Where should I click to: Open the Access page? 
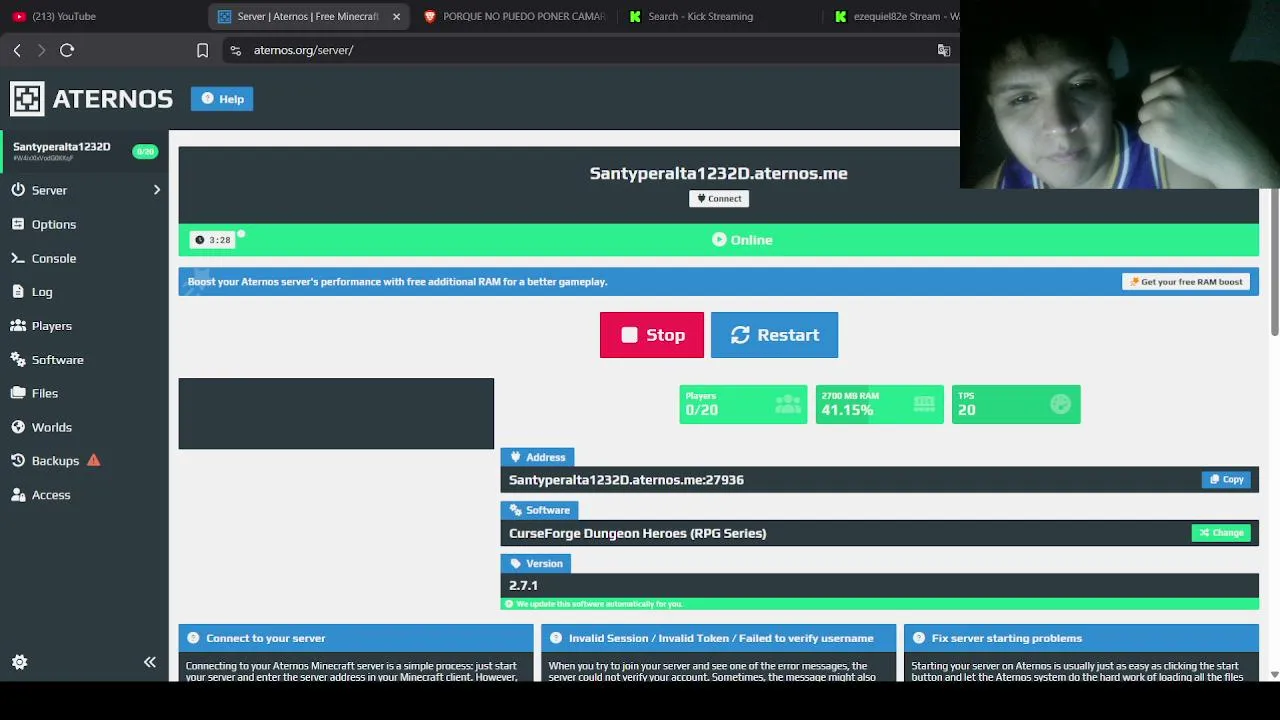tap(50, 495)
